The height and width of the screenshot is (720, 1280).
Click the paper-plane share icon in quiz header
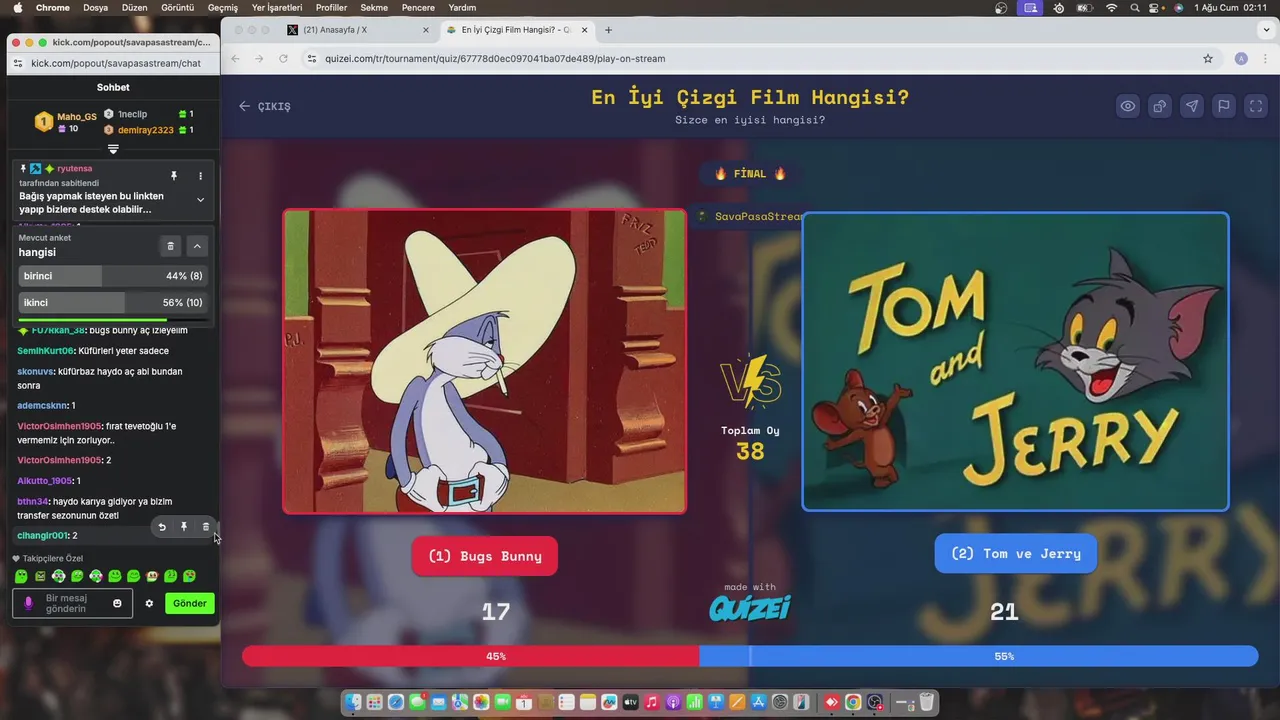[1192, 106]
